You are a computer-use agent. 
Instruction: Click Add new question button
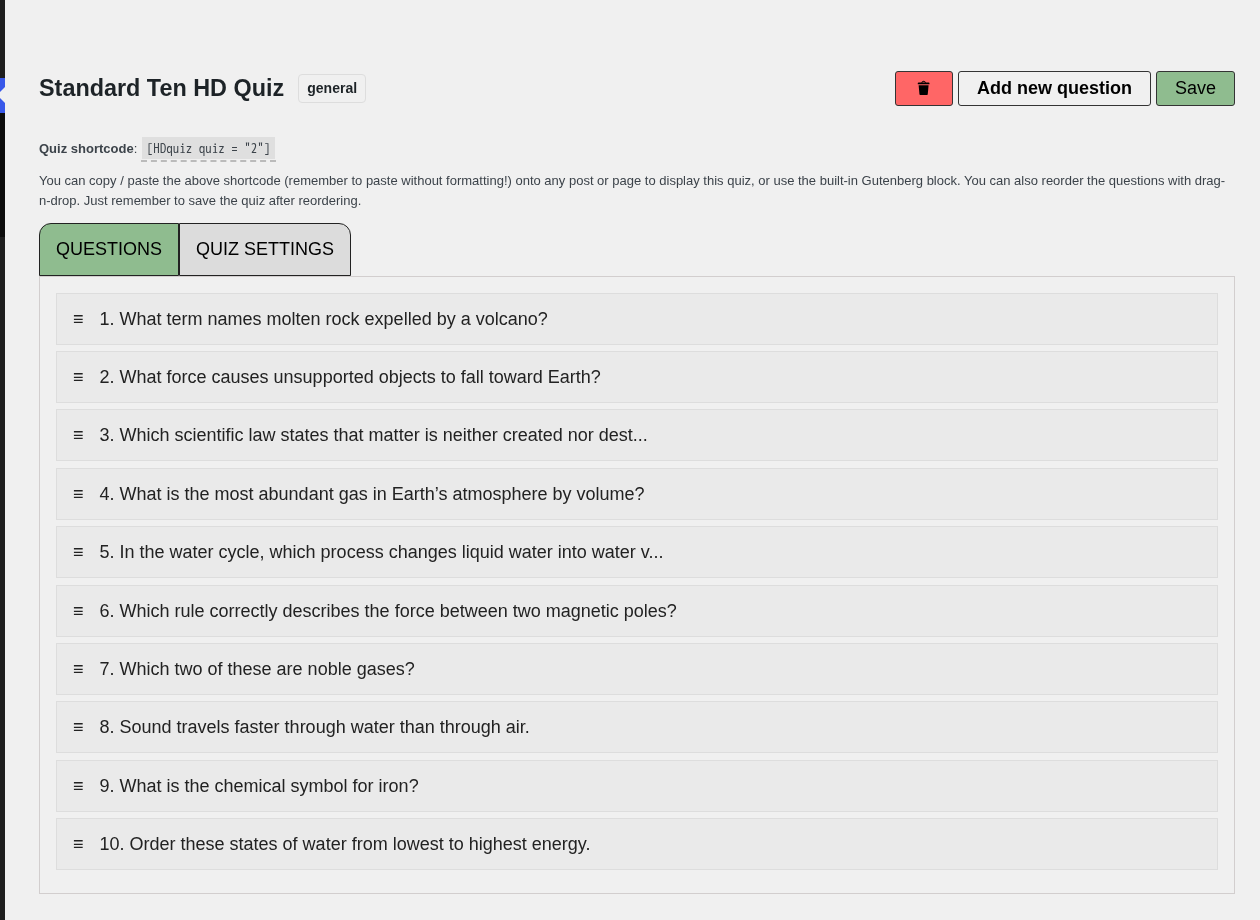(1054, 88)
